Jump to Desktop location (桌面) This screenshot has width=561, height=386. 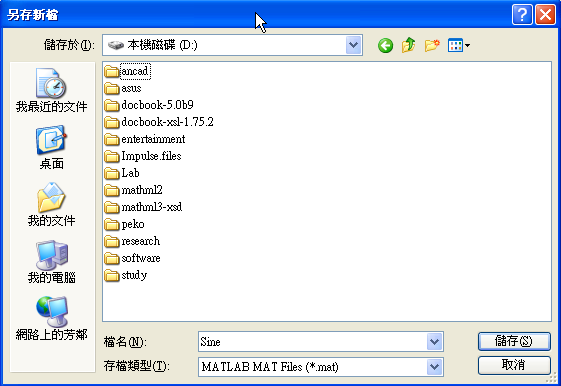[x=51, y=147]
